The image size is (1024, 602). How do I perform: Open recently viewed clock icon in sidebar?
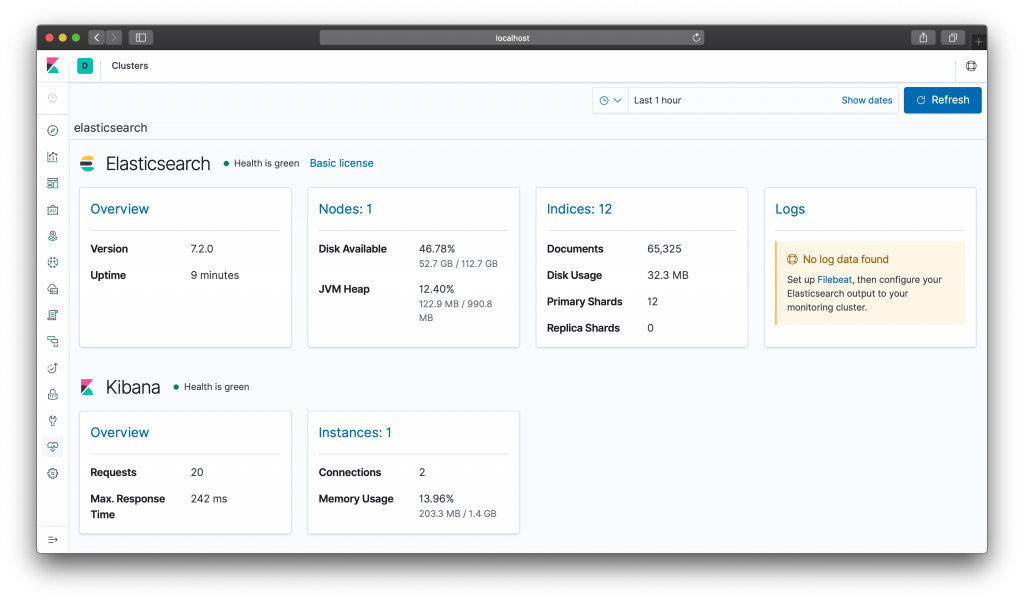click(53, 98)
